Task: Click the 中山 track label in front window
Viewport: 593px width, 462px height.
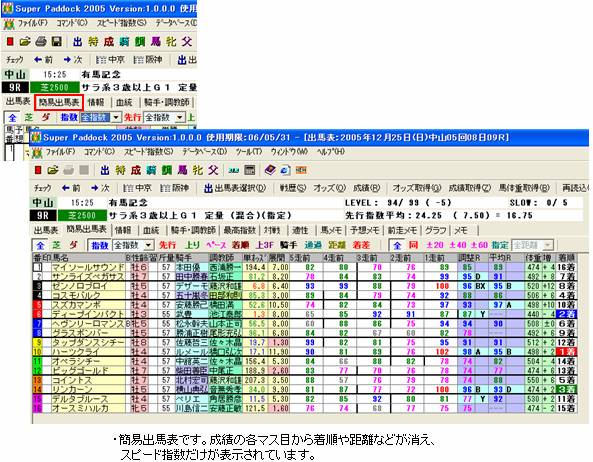Action: (43, 203)
